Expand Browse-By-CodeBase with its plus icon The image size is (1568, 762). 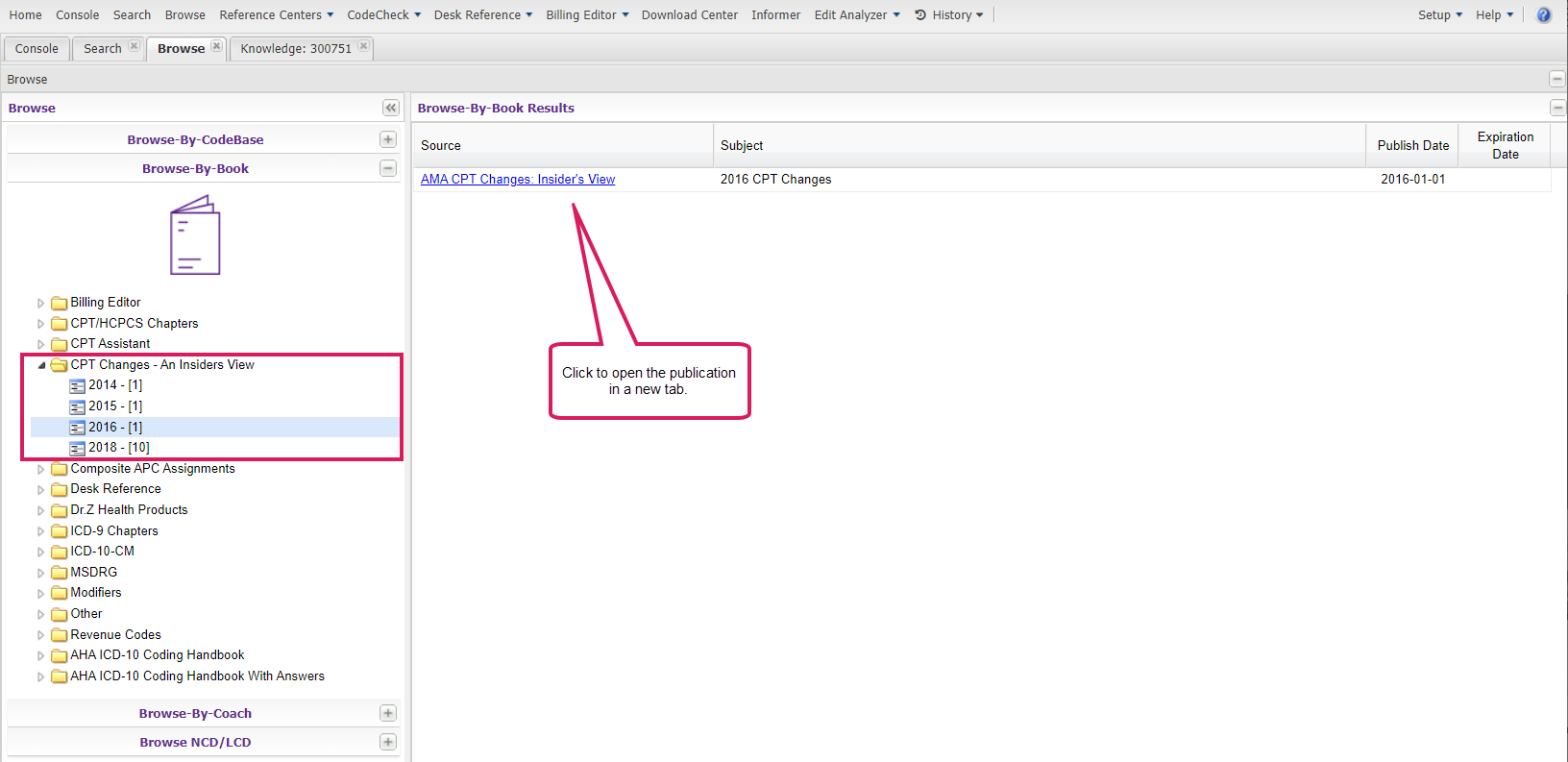[x=388, y=139]
